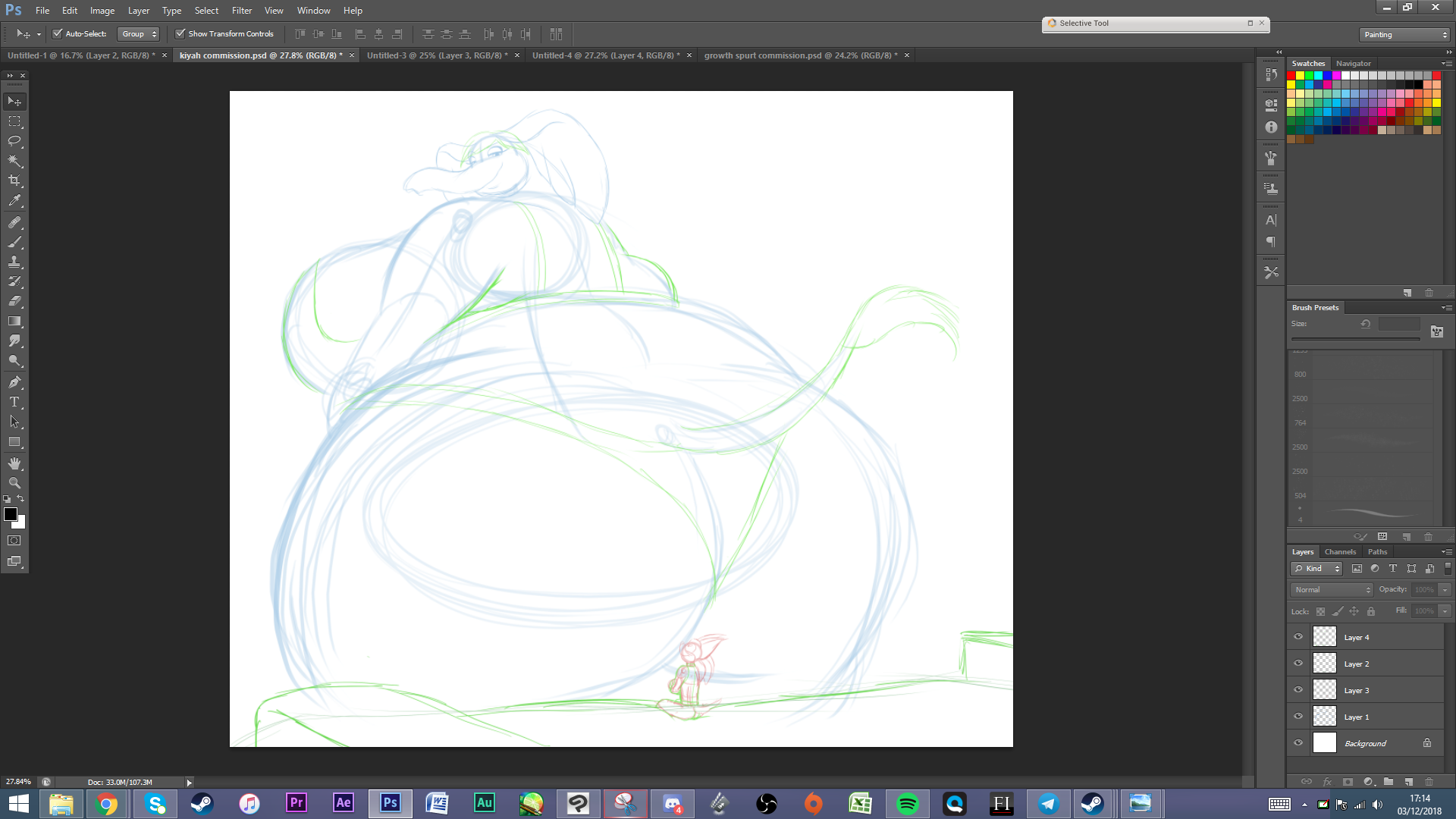The image size is (1456, 819).
Task: Select the Crop tool
Action: [14, 180]
